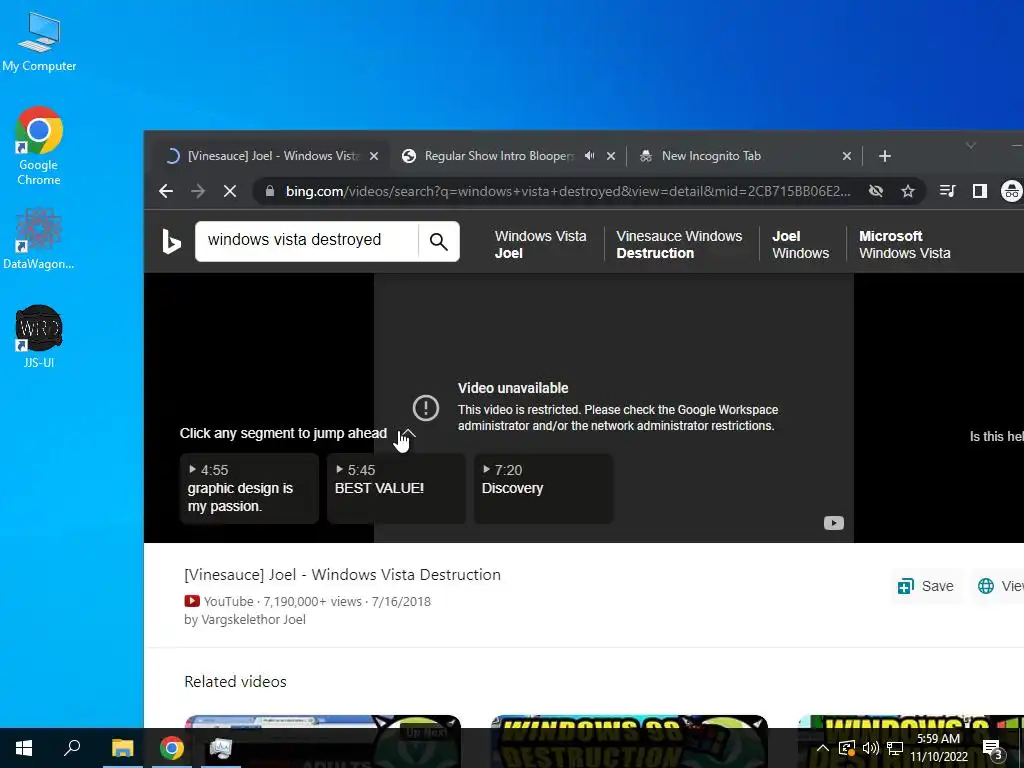Close the New Incognito Tab
Image resolution: width=1024 pixels, height=768 pixels.
tap(846, 156)
